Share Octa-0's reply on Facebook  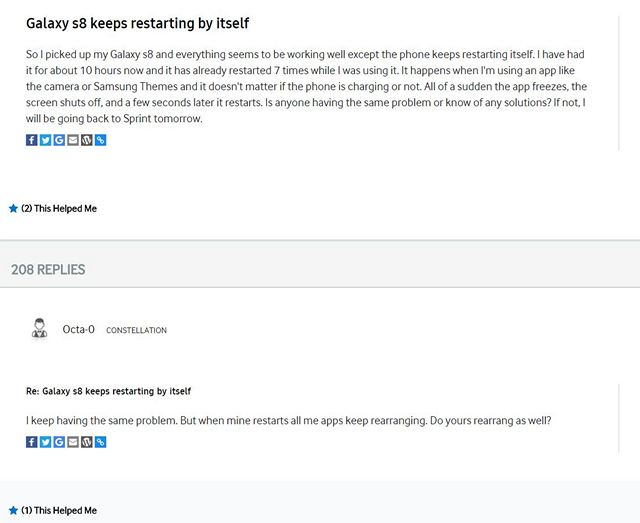31,442
